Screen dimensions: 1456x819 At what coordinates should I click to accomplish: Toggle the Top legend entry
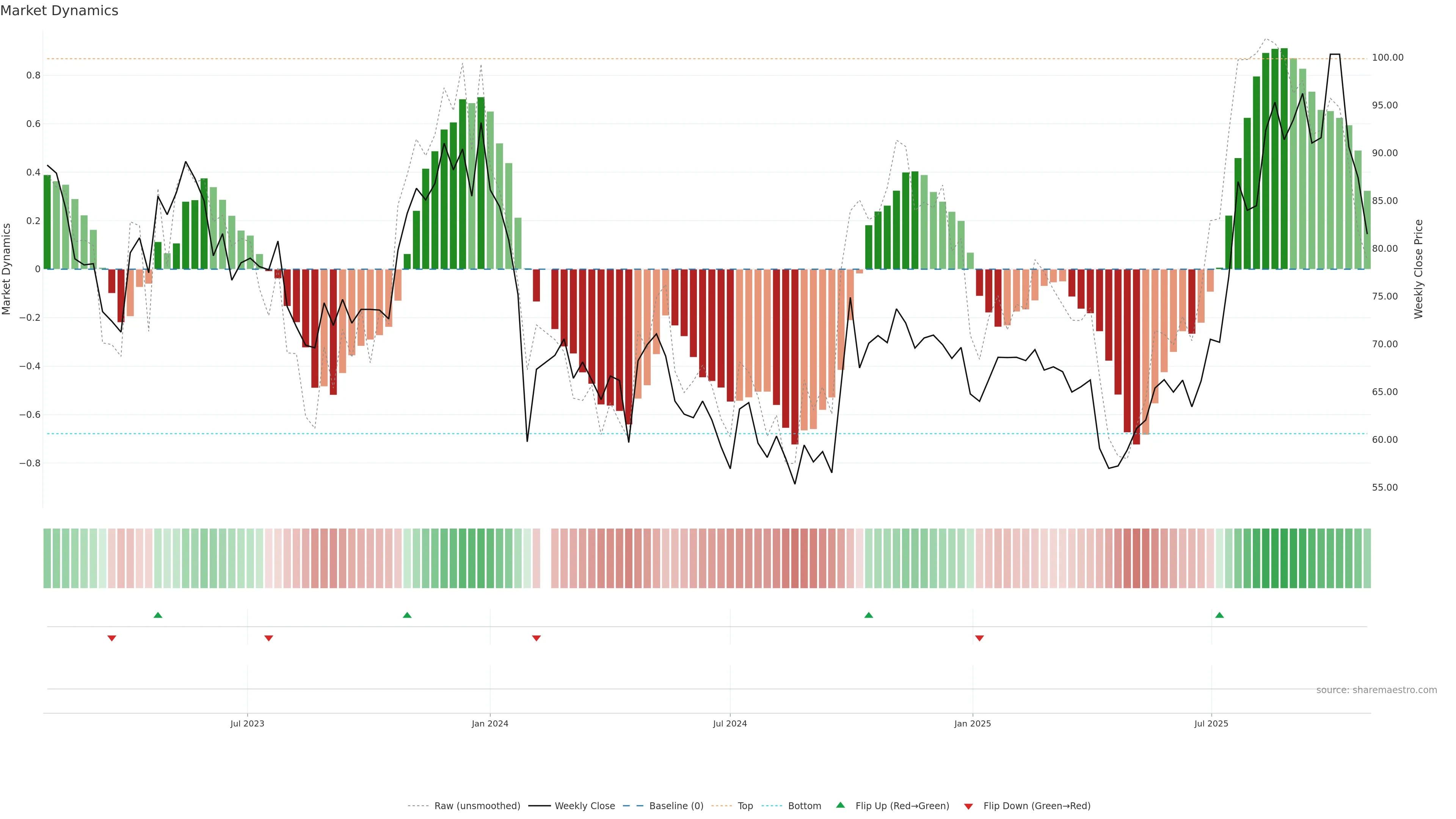(x=745, y=806)
